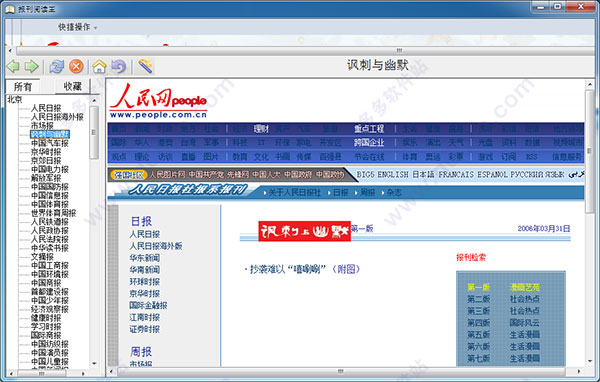Open 国际风云 in the edition index
Screen dimensions: 600x382
click(x=524, y=323)
